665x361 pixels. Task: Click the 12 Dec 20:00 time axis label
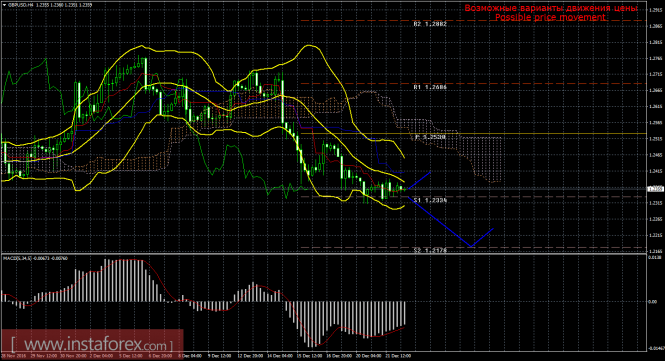[x=249, y=356]
